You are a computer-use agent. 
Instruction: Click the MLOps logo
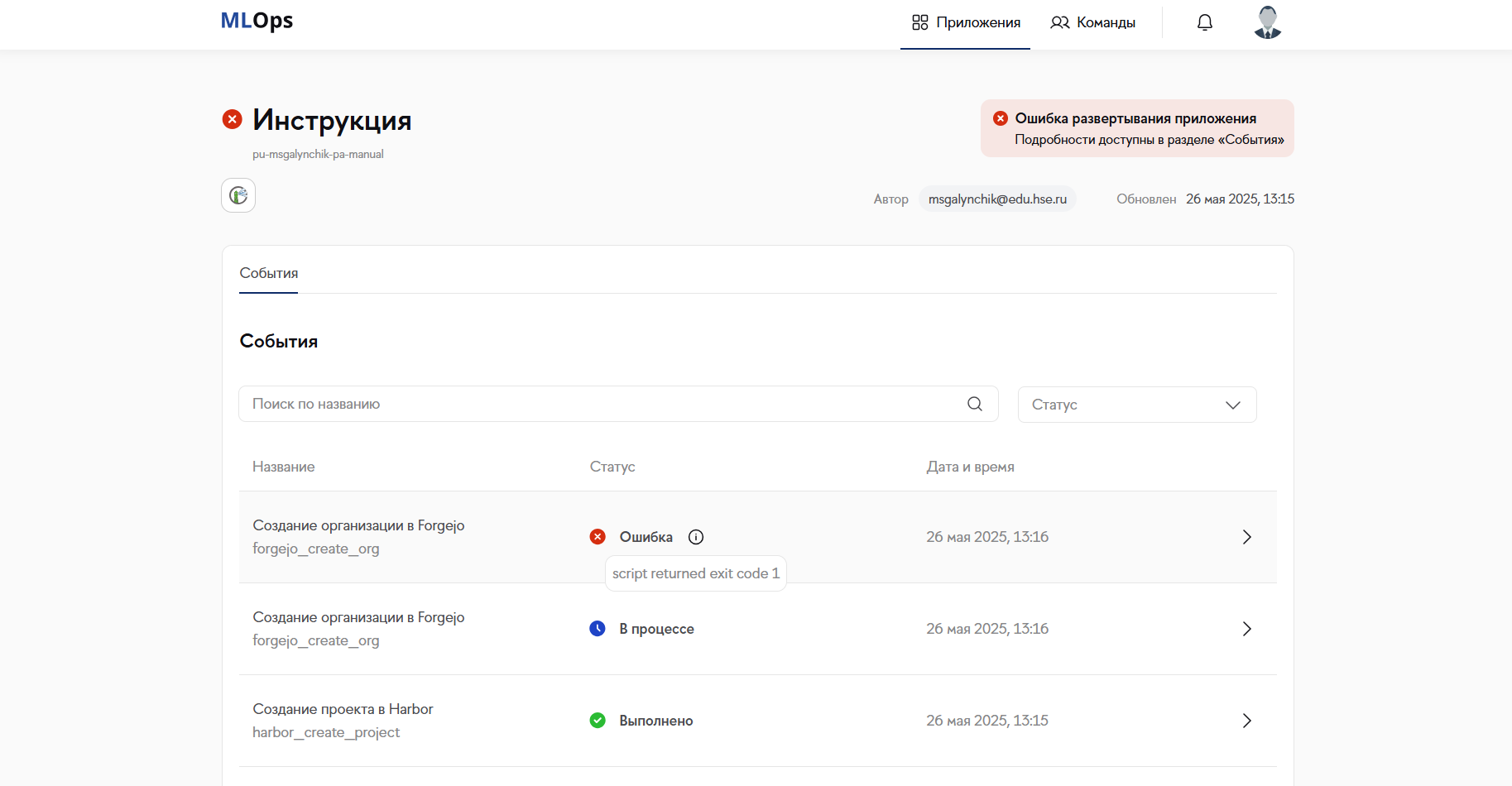pyautogui.click(x=257, y=21)
